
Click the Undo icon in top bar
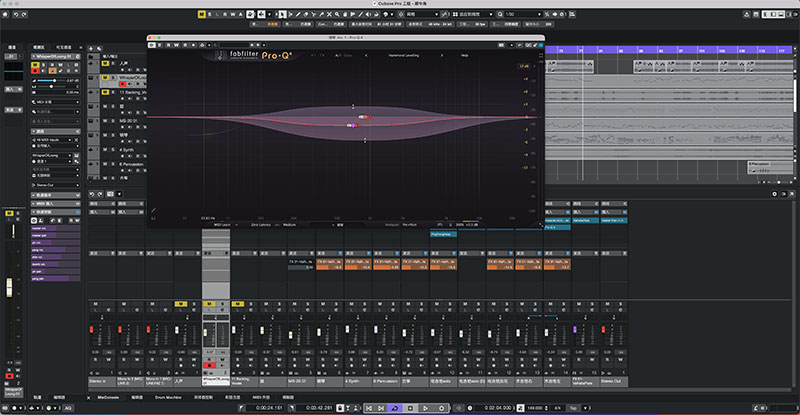click(16, 15)
